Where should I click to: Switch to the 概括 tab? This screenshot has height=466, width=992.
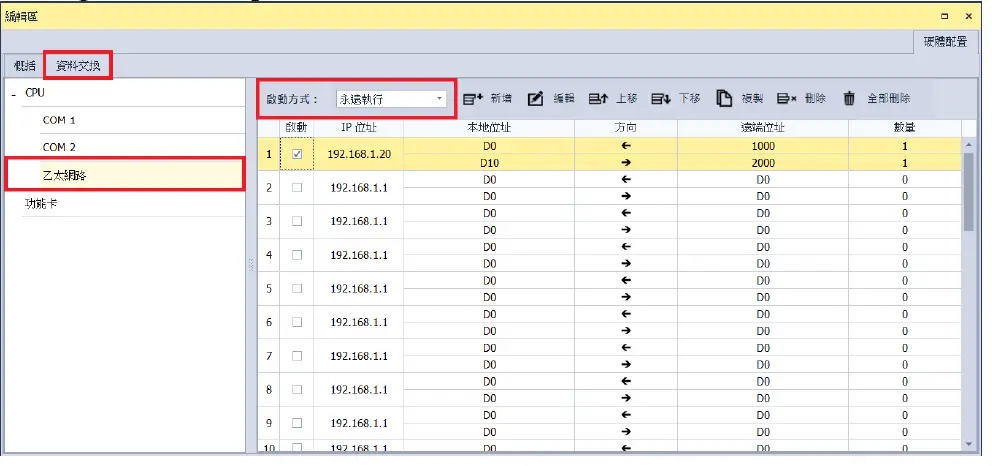pyautogui.click(x=24, y=66)
